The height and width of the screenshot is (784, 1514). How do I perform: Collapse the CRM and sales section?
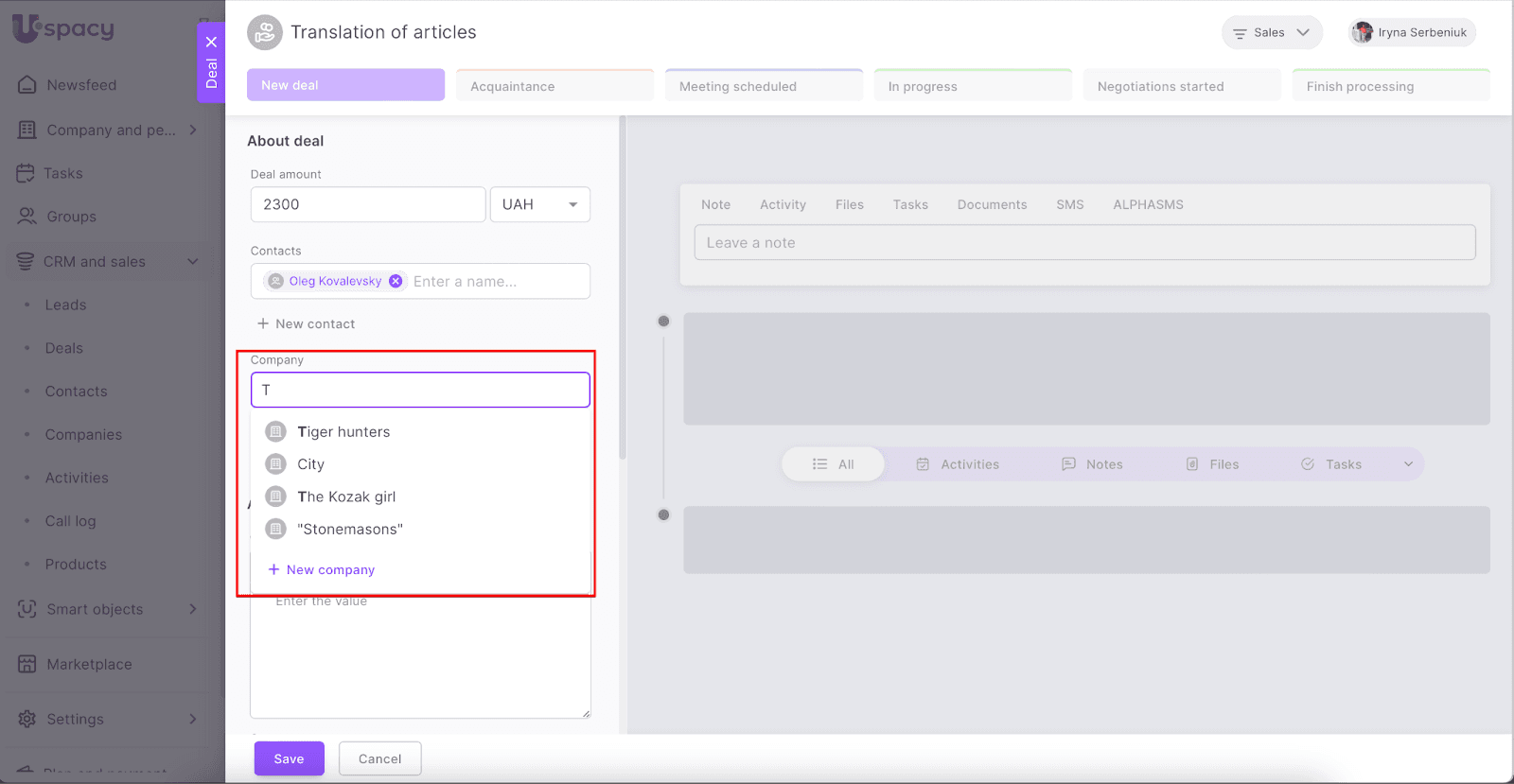pyautogui.click(x=193, y=262)
